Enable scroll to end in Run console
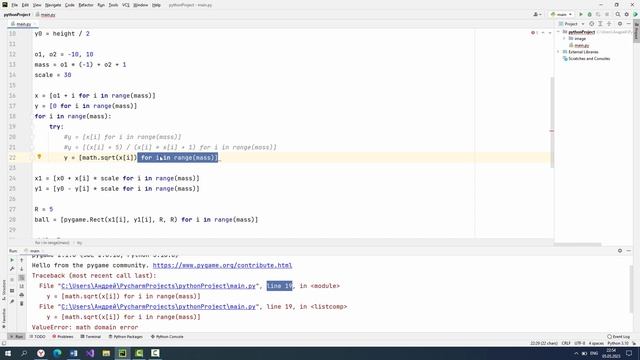Screen dimensions: 640x360 click(x=22, y=286)
